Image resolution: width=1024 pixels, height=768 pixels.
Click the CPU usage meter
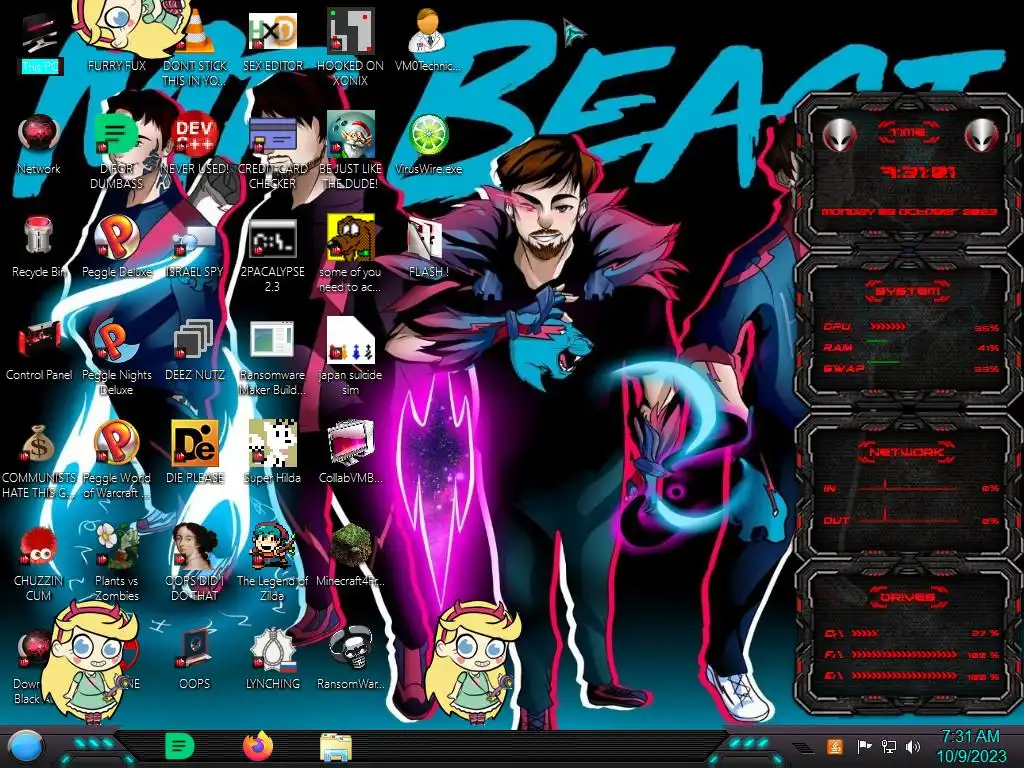pos(888,326)
